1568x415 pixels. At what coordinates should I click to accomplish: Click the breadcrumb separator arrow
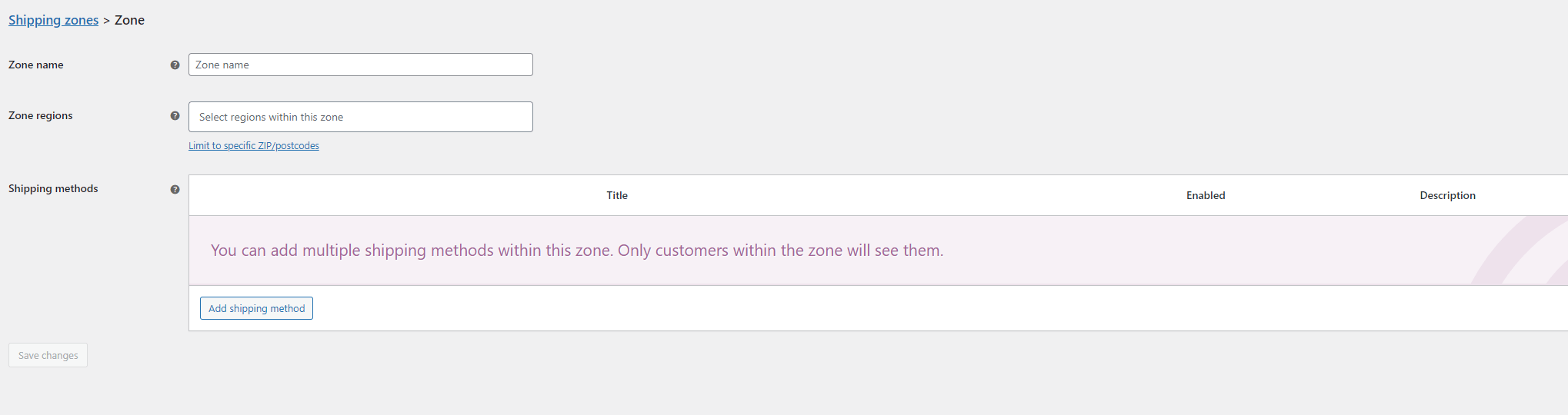click(x=106, y=21)
